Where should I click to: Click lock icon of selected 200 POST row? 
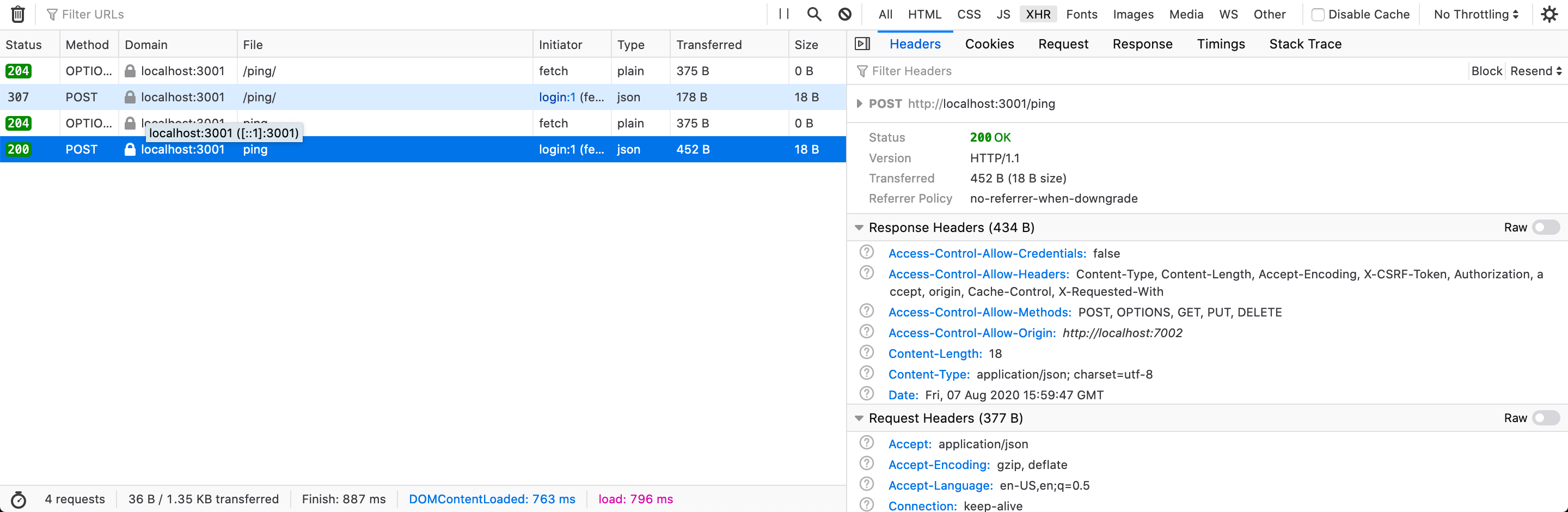[x=130, y=149]
